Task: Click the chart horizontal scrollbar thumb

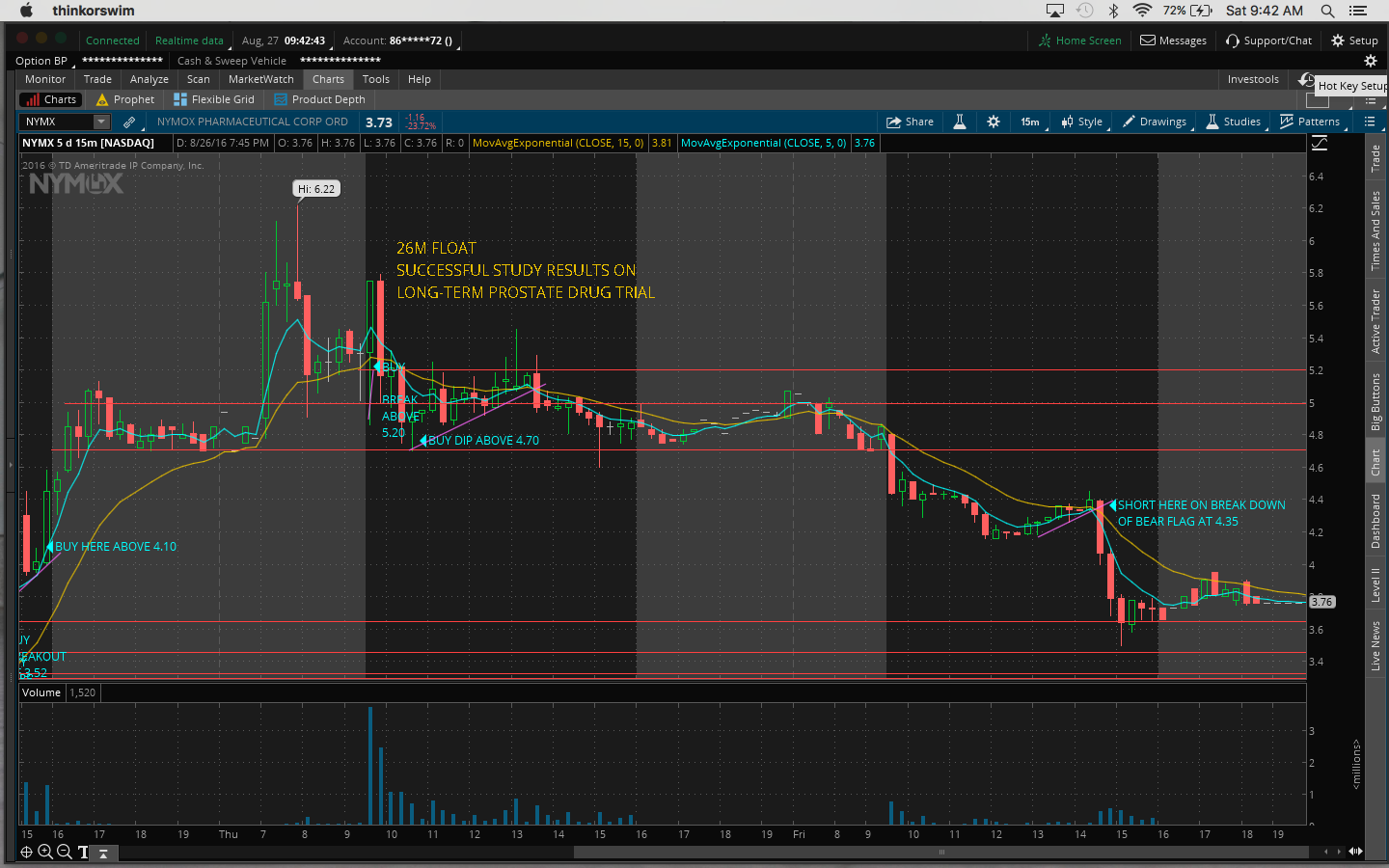Action: point(940,852)
